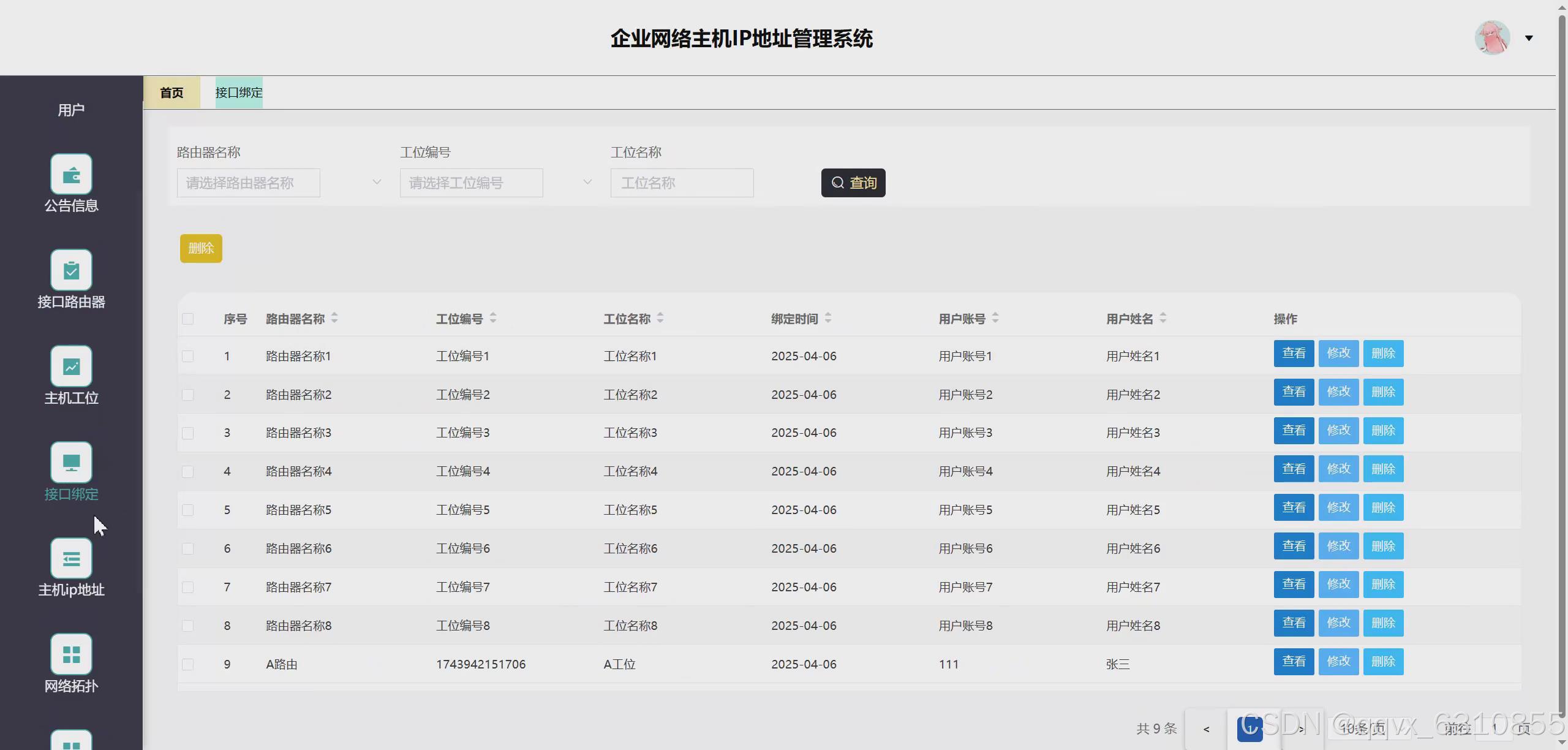Open the 网络拓扑 menu label
The height and width of the screenshot is (750, 1568).
tap(71, 686)
